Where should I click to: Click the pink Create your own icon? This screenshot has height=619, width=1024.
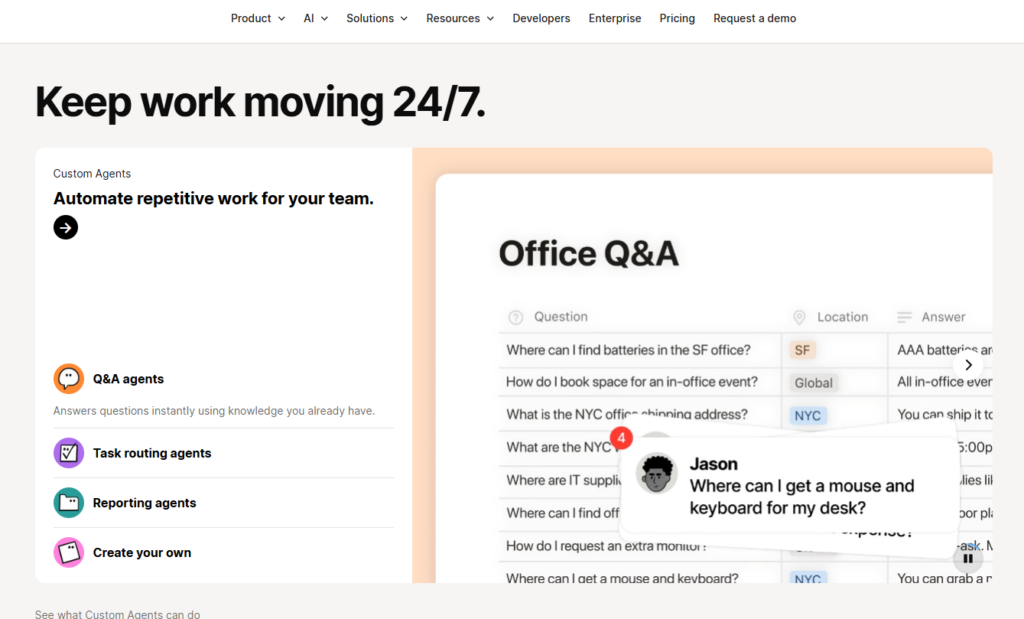coord(69,552)
